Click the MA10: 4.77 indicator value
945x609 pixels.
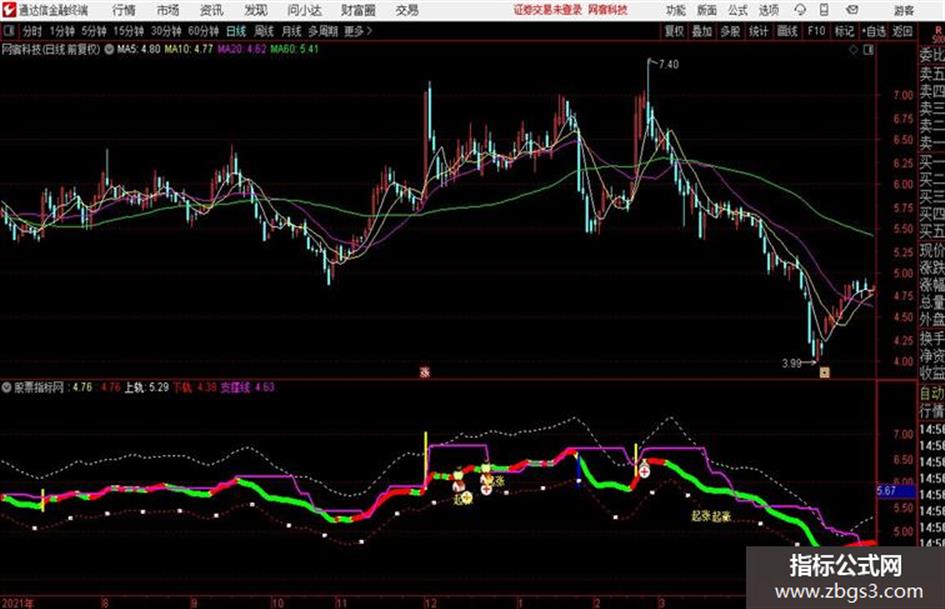tap(189, 49)
